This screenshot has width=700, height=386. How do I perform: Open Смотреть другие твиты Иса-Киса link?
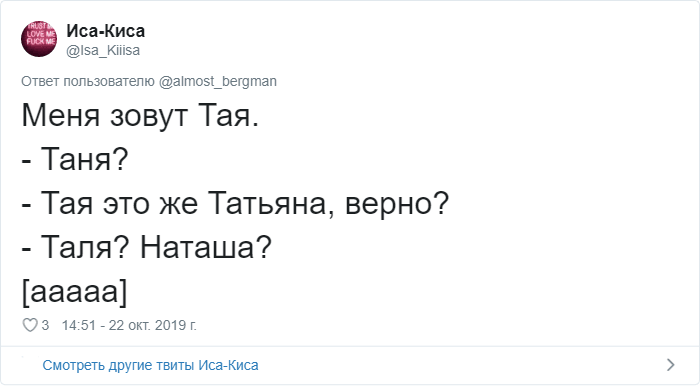[x=150, y=365]
